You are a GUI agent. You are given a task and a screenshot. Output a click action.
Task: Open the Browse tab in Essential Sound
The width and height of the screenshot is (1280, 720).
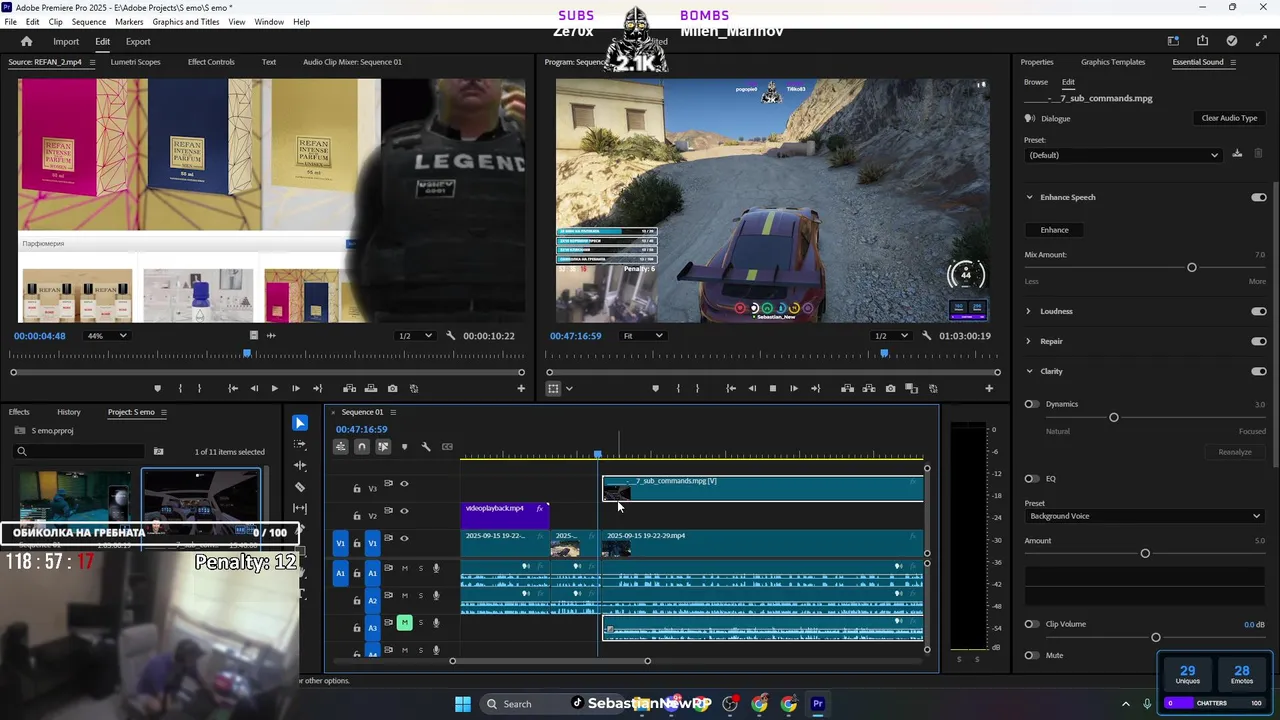(1036, 82)
